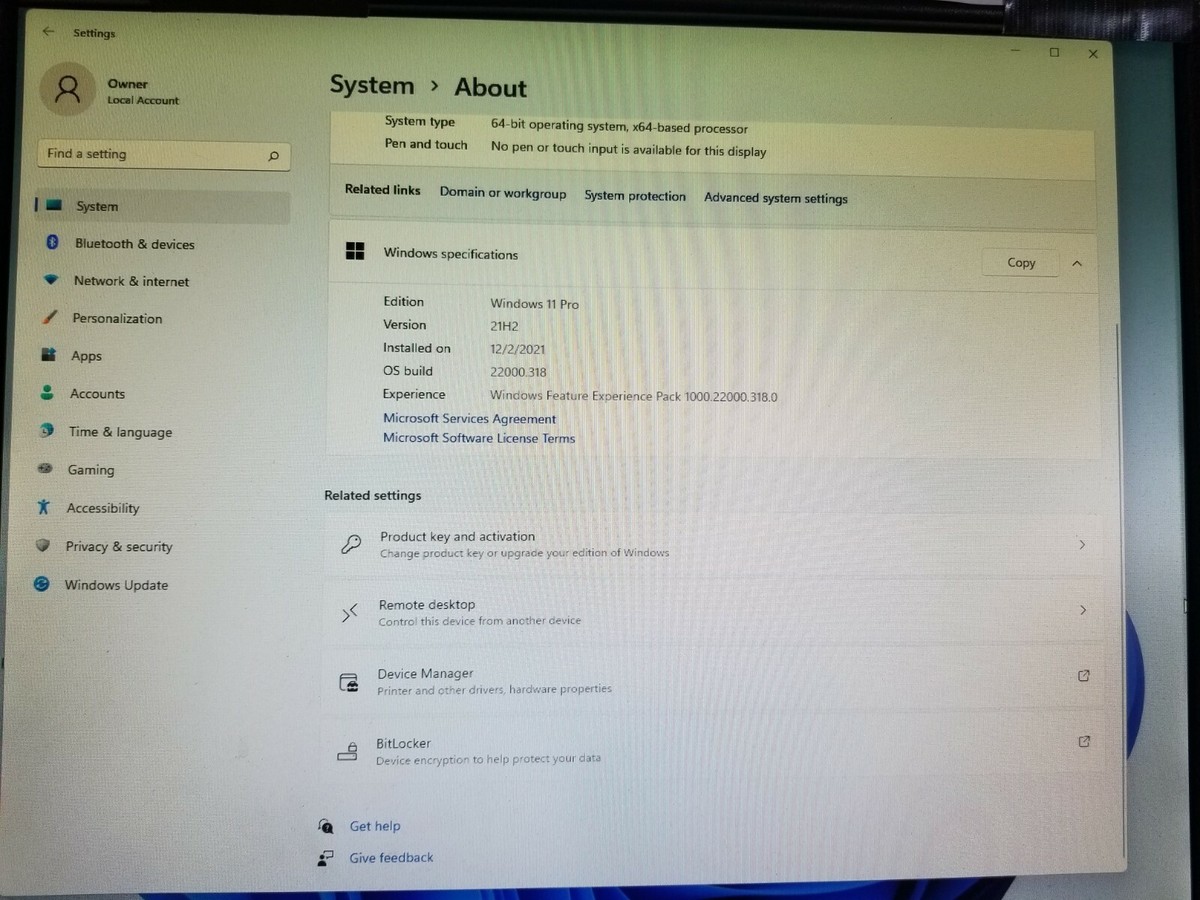The width and height of the screenshot is (1200, 900).
Task: Click the Privacy & security shield icon
Action: 42,546
